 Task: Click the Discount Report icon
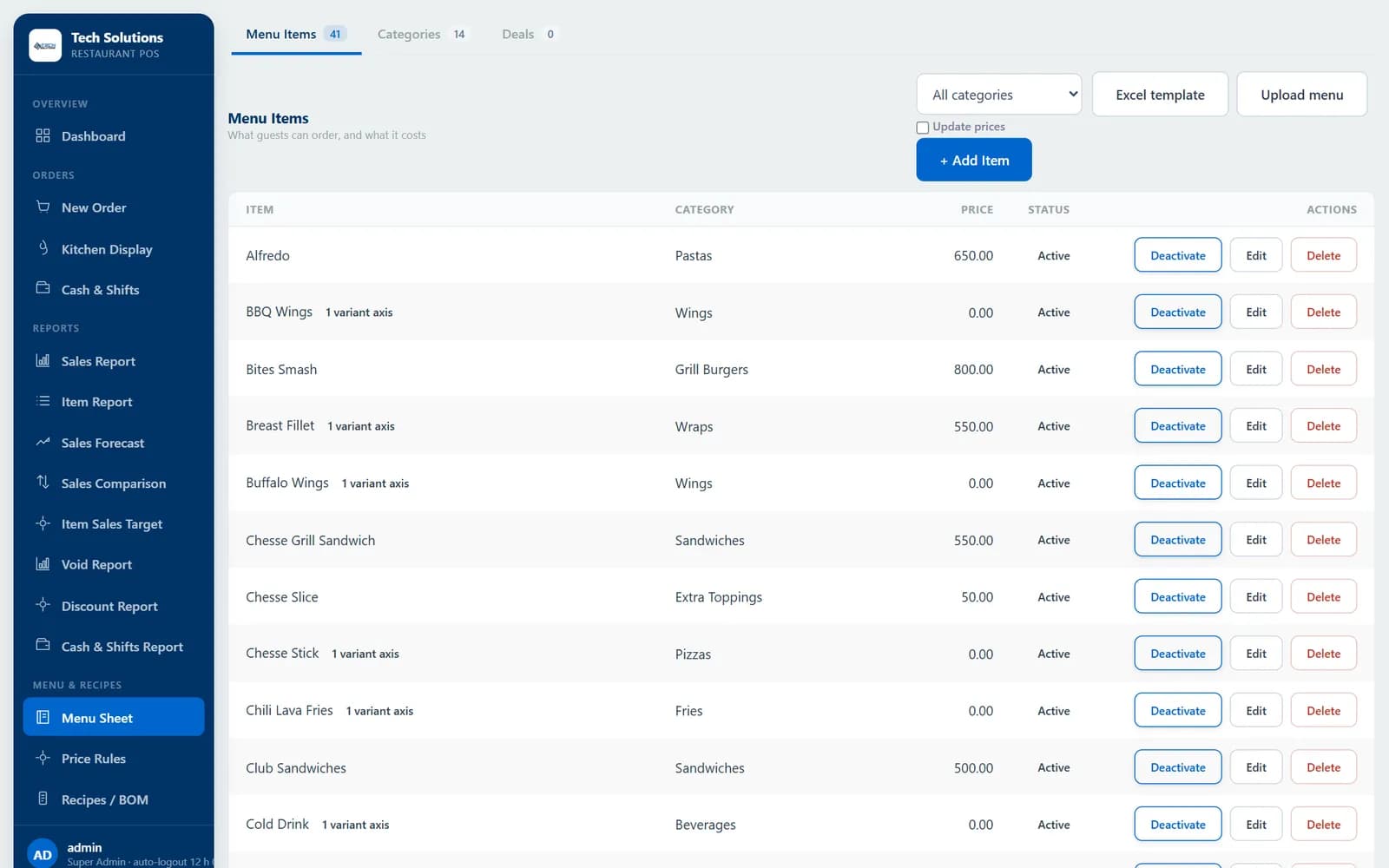click(43, 605)
